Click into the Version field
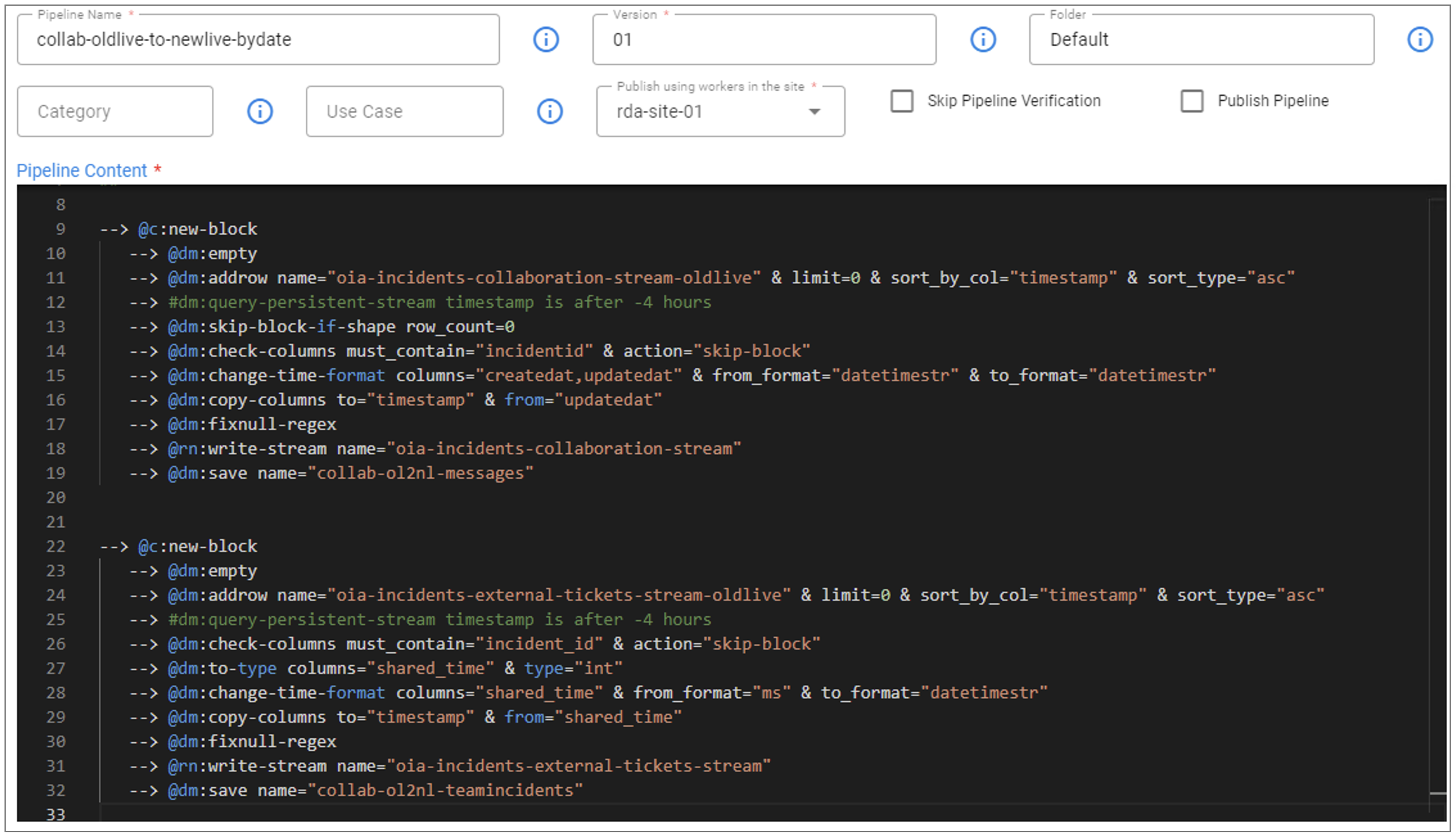This screenshot has height=838, width=1456. click(x=763, y=40)
